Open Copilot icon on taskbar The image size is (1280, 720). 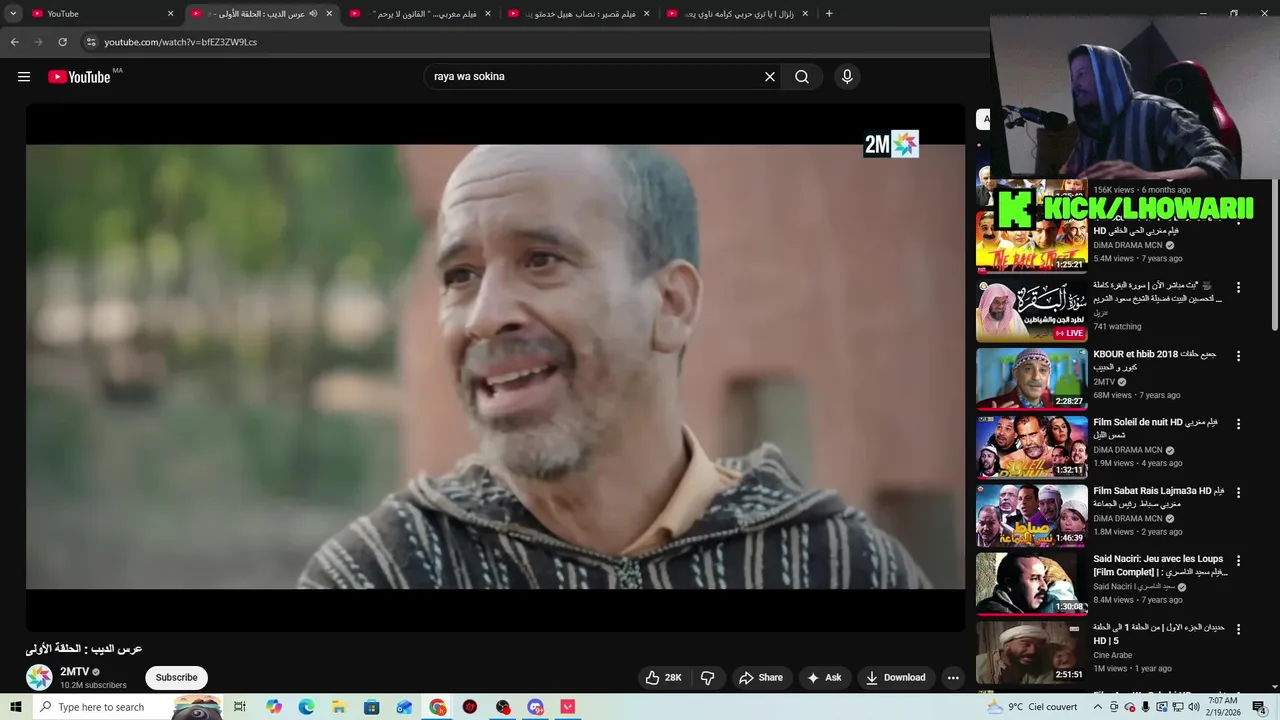[x=274, y=707]
